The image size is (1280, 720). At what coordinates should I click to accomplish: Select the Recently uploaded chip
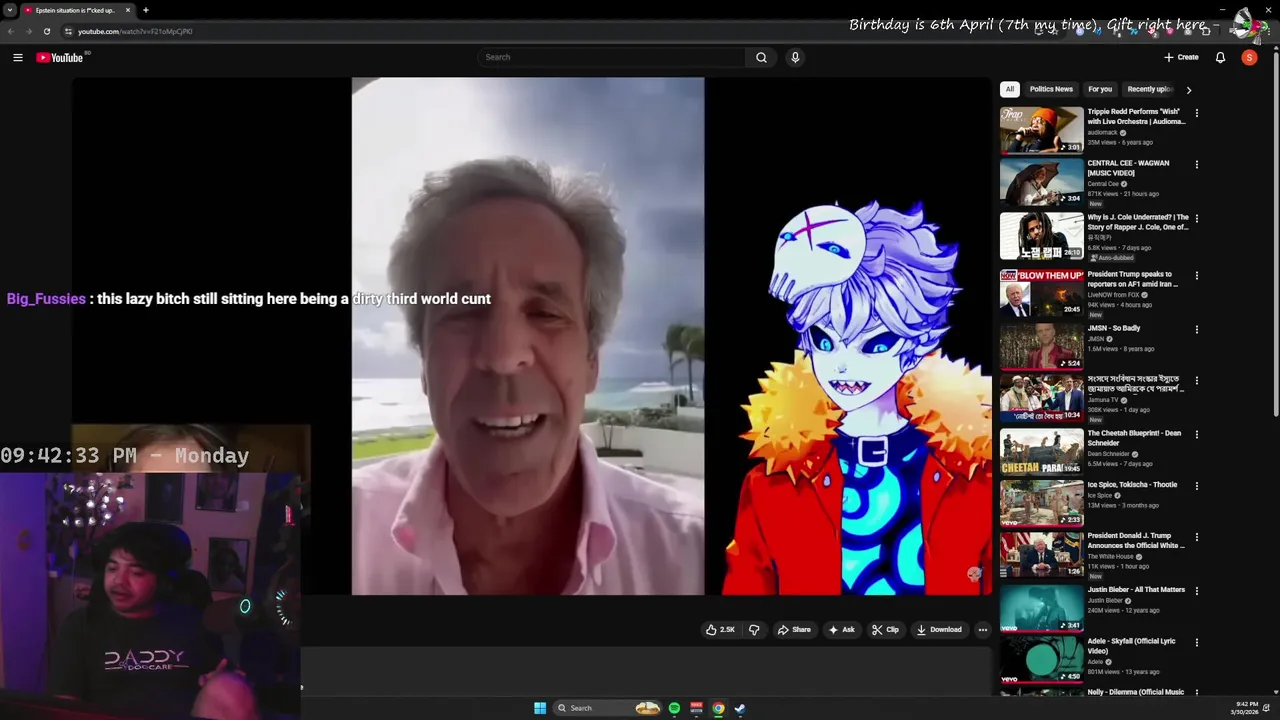point(1150,89)
